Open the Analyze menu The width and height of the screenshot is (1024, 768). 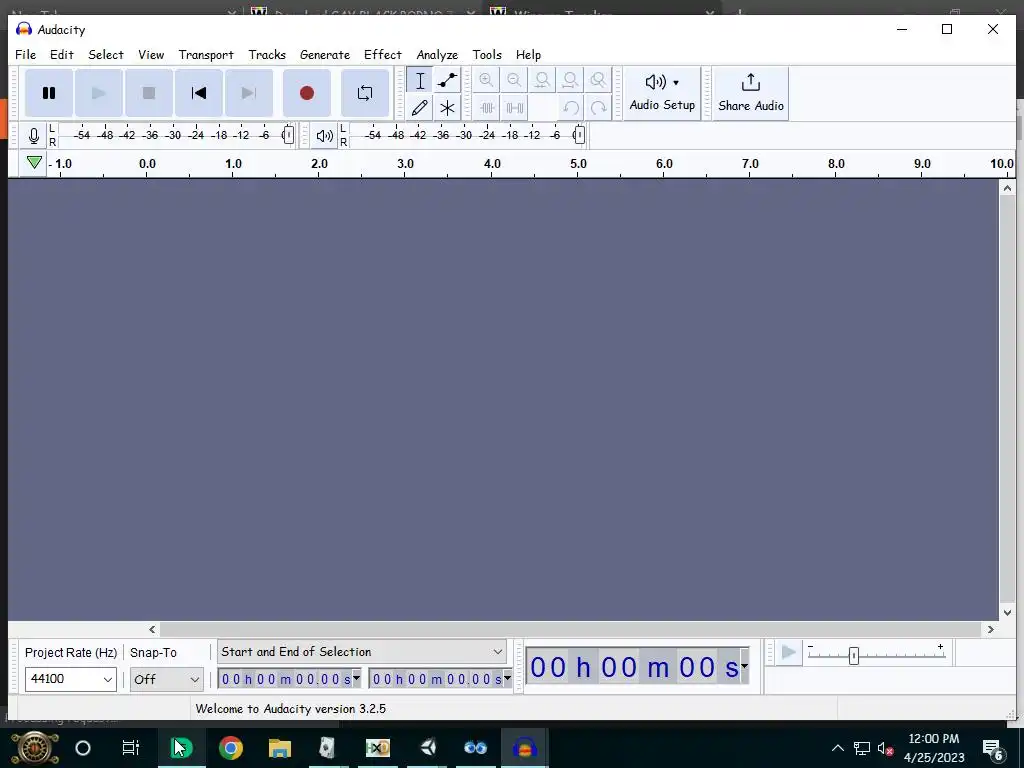point(438,55)
